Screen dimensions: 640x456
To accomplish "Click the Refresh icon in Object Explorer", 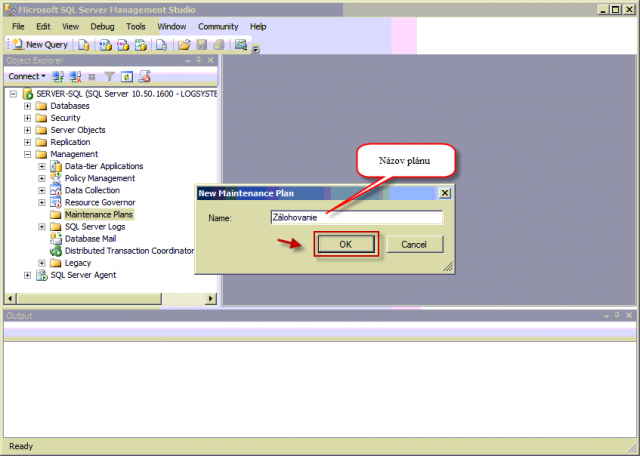I will pyautogui.click(x=127, y=76).
